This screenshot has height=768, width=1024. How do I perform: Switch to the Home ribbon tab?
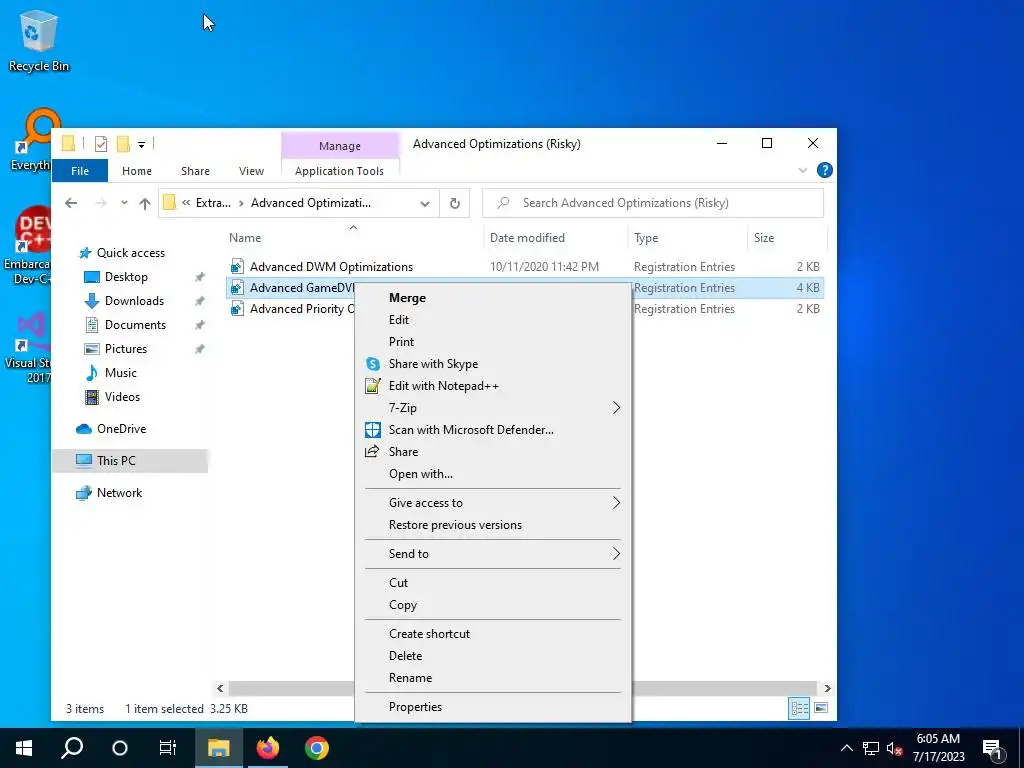coord(136,171)
